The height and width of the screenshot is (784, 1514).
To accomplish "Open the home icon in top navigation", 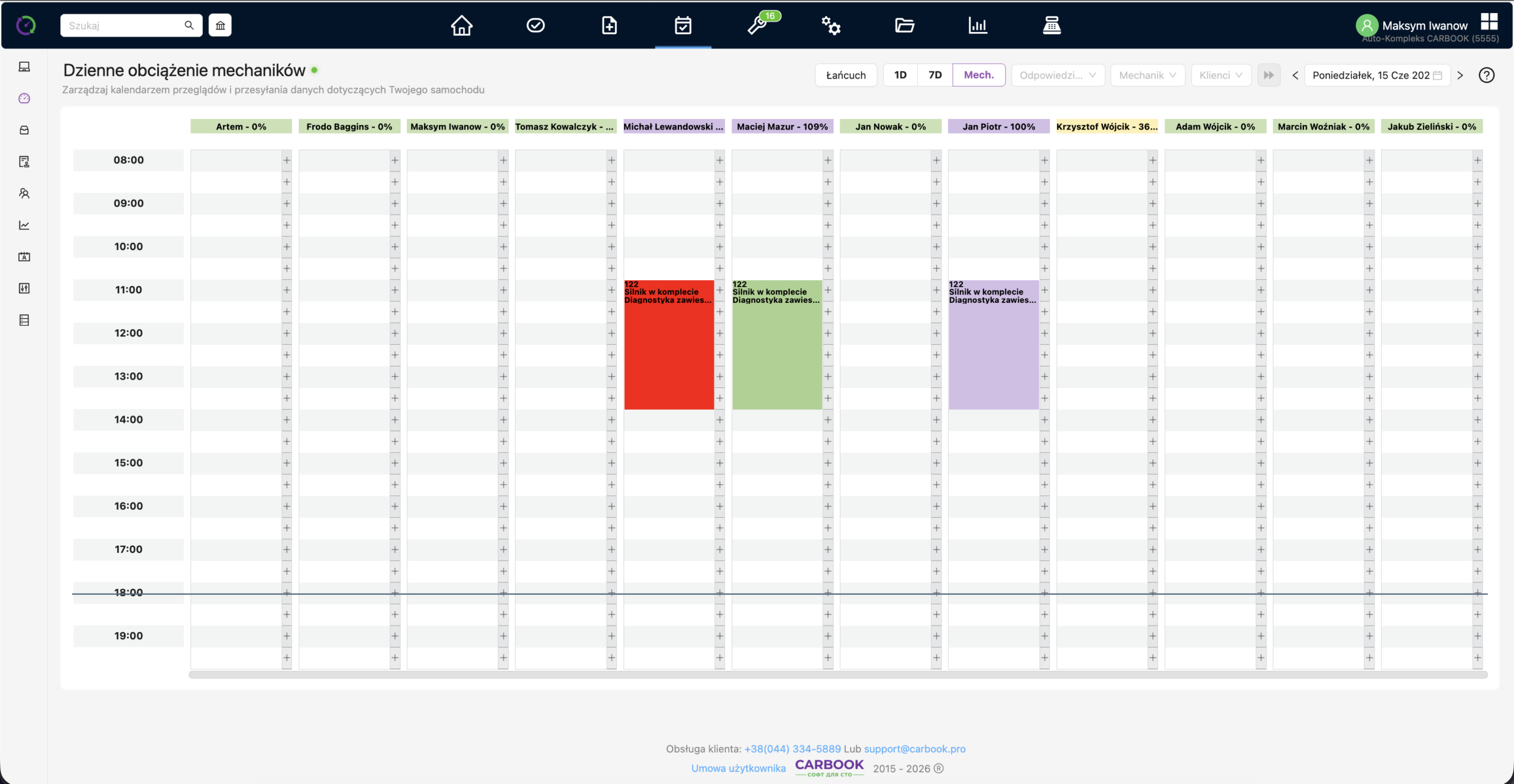I will pyautogui.click(x=461, y=25).
